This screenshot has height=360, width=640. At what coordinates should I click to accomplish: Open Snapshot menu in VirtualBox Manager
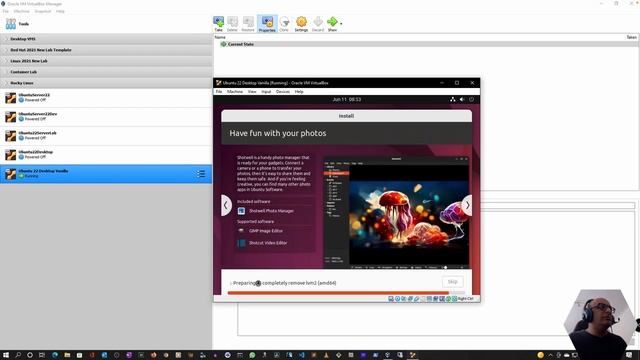[x=43, y=11]
